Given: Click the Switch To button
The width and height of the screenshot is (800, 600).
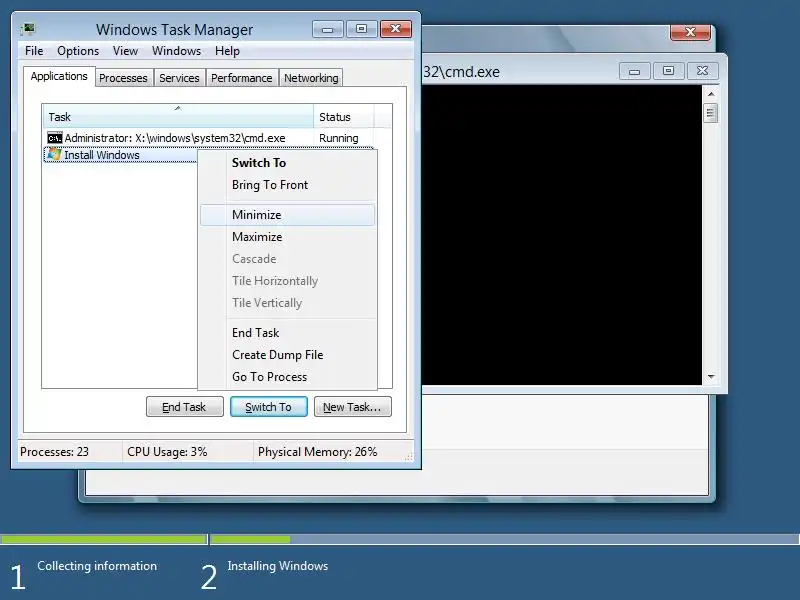Looking at the screenshot, I should click(269, 407).
